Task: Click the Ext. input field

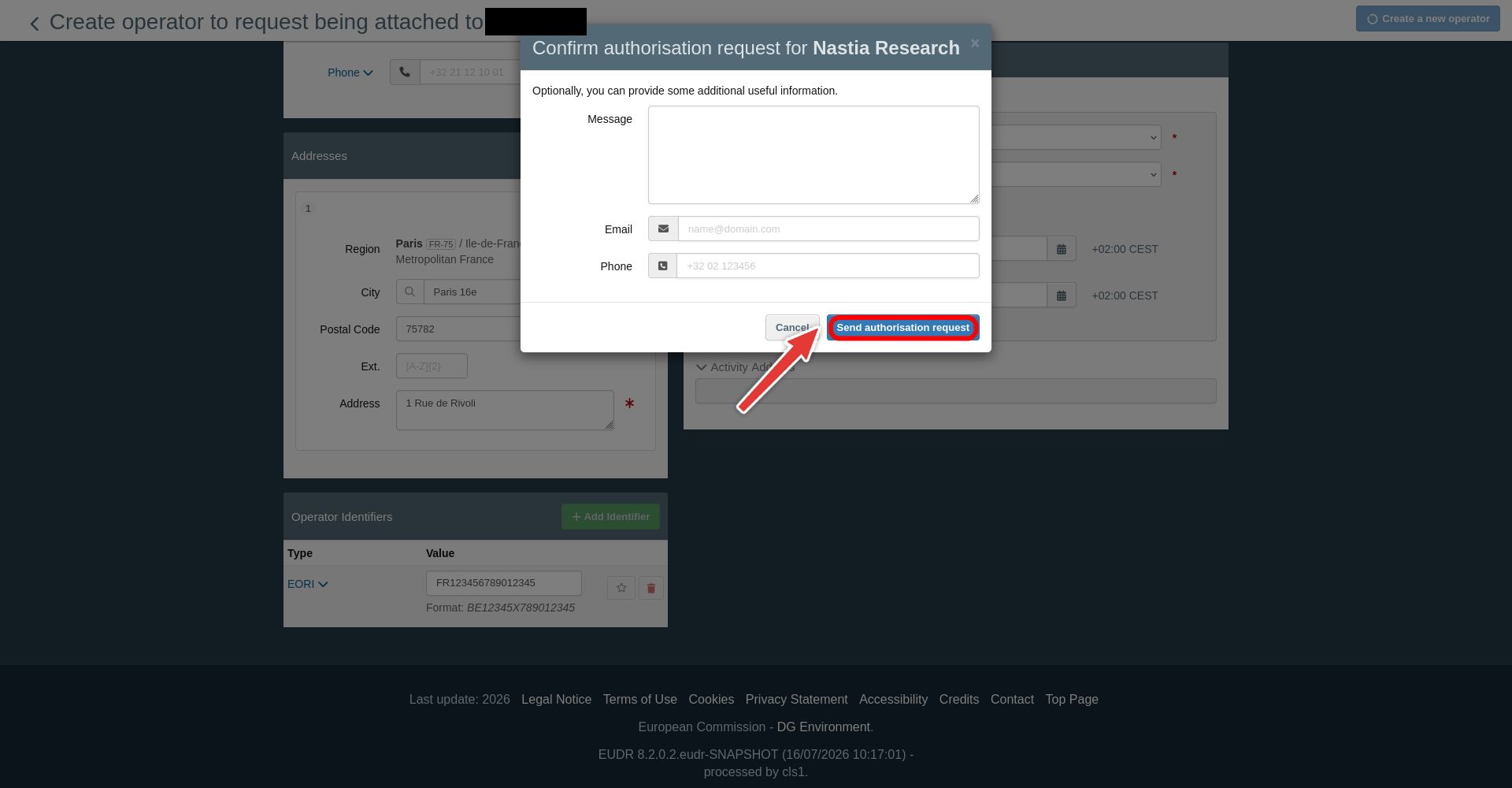Action: (x=432, y=366)
